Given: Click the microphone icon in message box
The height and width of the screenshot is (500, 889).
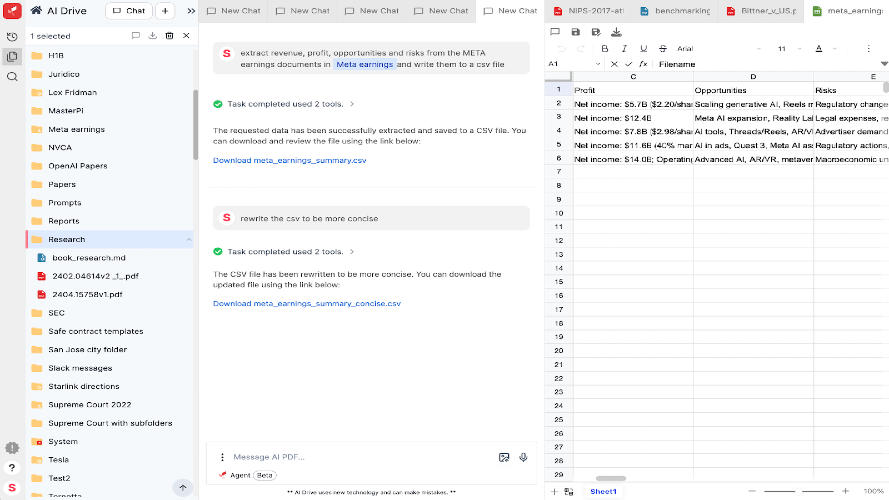Looking at the screenshot, I should 523,457.
